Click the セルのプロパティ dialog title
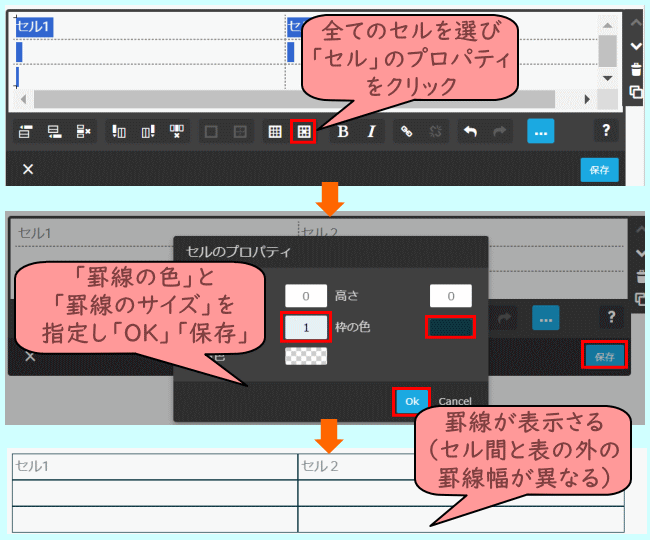Image resolution: width=650 pixels, height=540 pixels. (238, 251)
